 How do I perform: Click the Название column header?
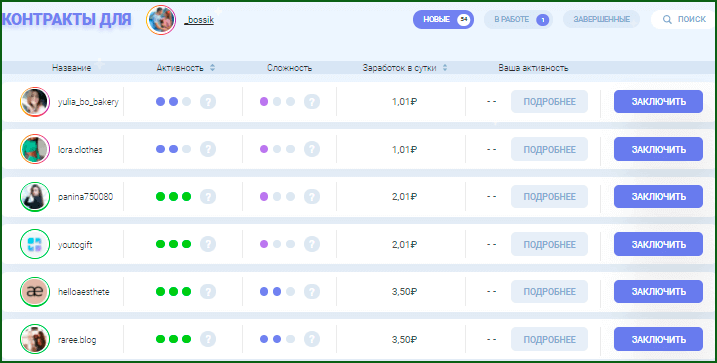pyautogui.click(x=71, y=68)
